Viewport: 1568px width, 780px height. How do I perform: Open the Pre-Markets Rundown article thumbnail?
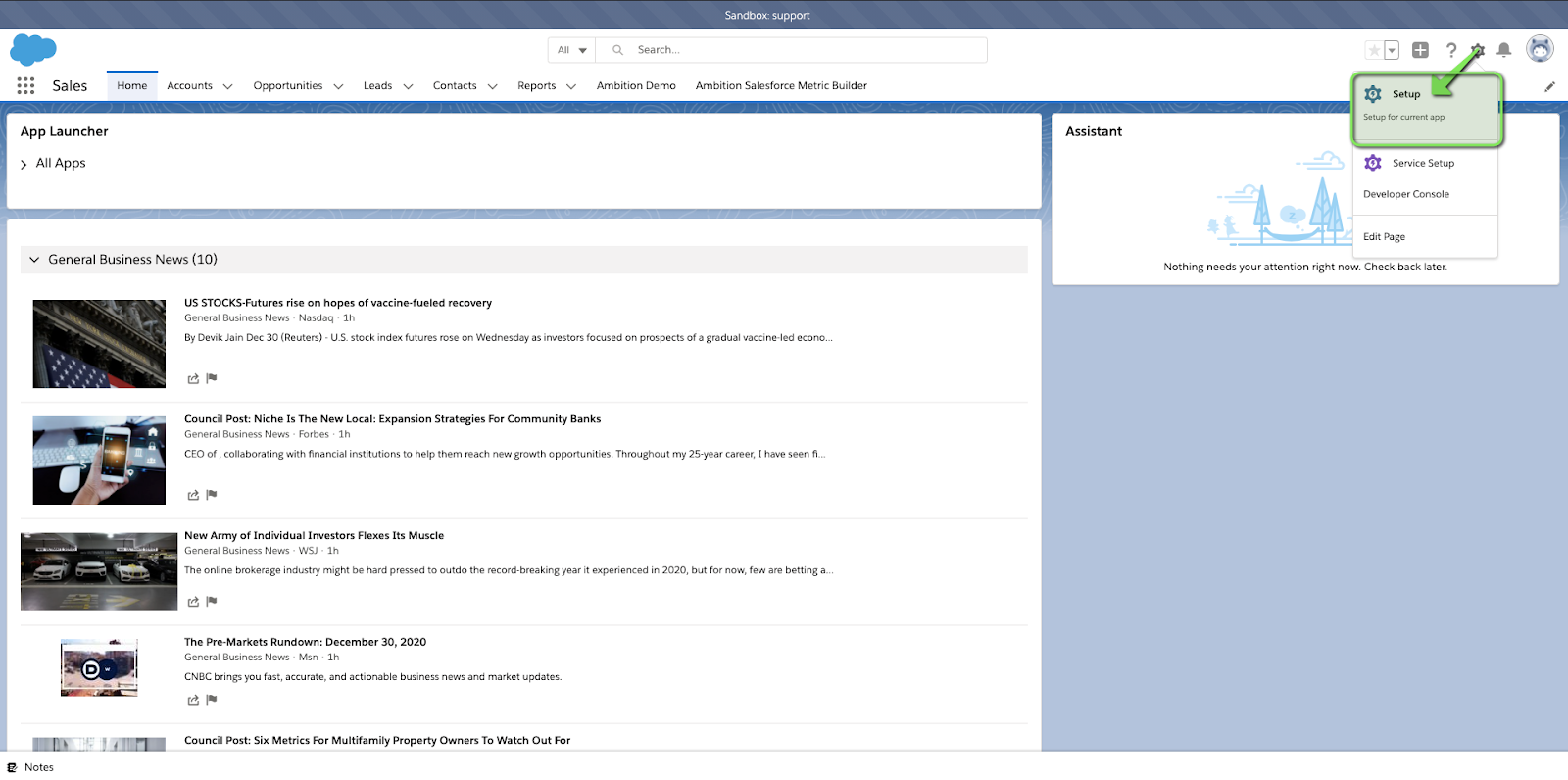[x=99, y=668]
